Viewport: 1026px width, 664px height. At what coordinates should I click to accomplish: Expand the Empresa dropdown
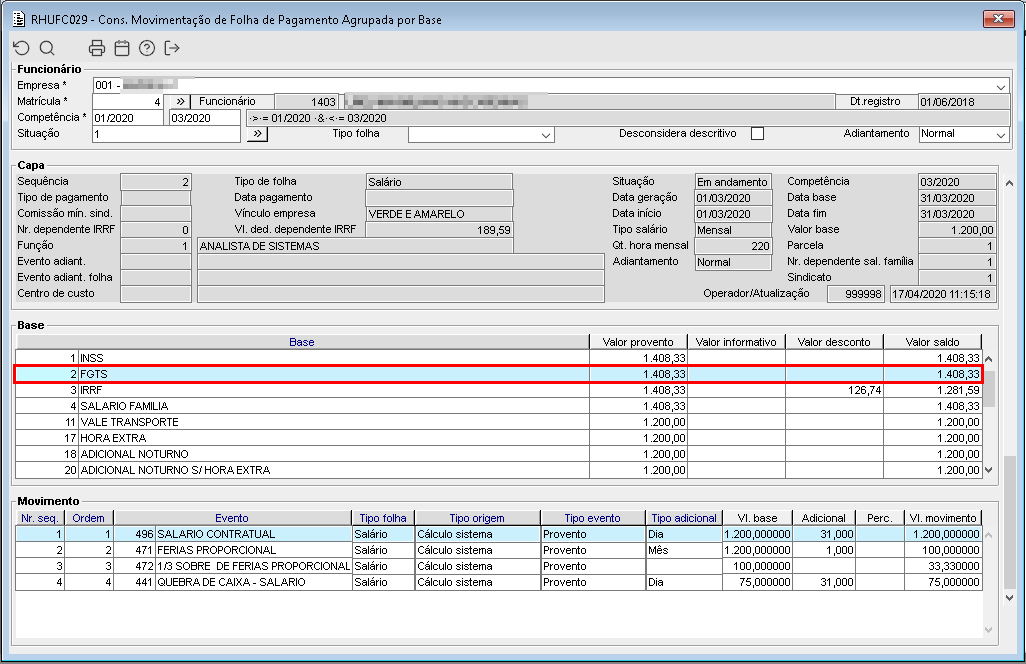(1001, 87)
